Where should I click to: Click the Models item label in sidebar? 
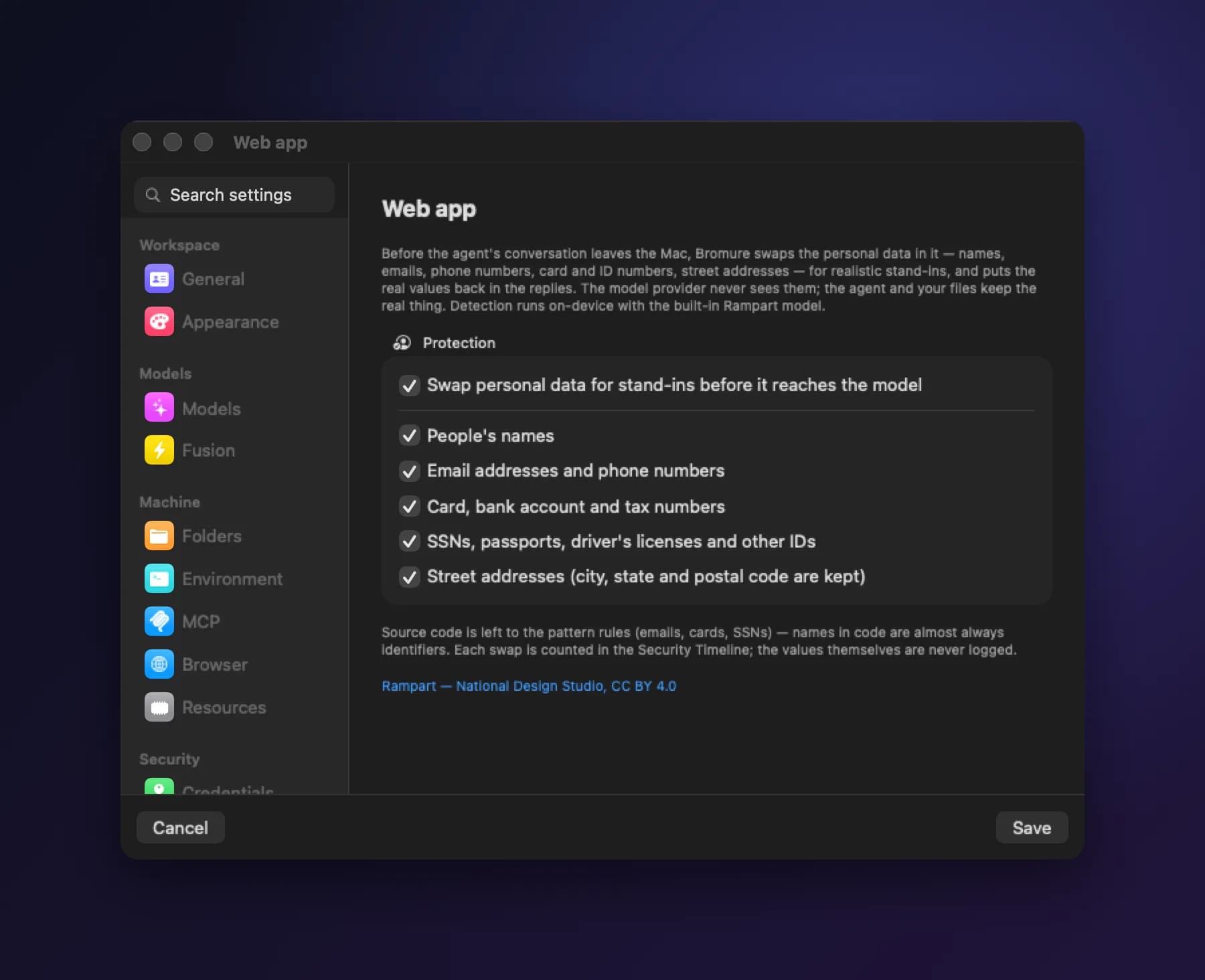pos(212,409)
